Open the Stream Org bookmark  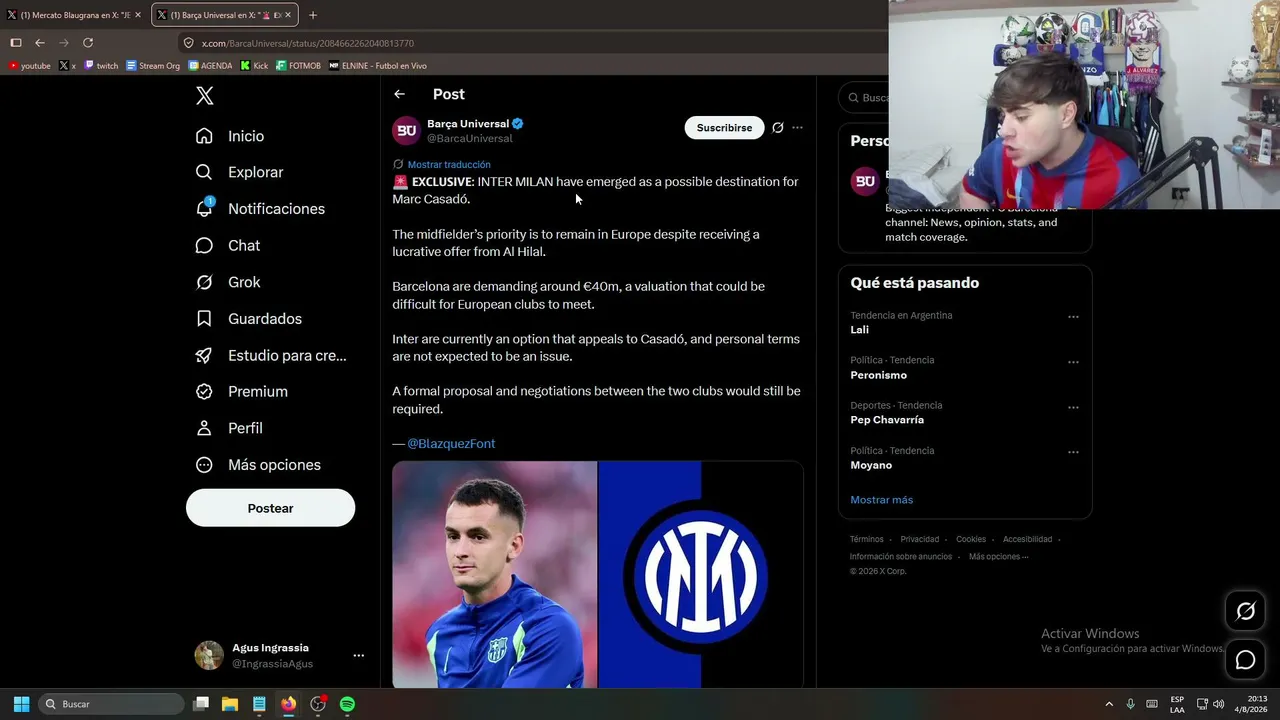tap(153, 66)
